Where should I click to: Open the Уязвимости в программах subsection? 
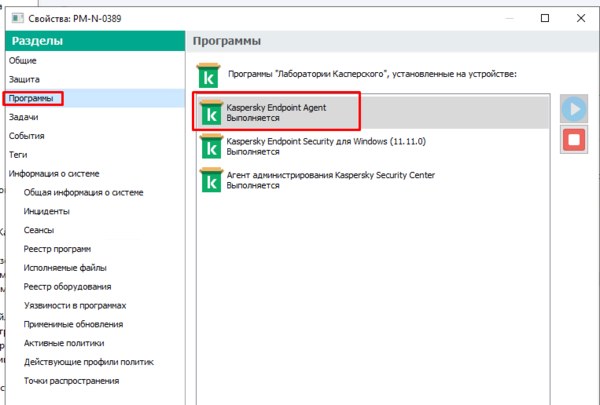coord(75,305)
